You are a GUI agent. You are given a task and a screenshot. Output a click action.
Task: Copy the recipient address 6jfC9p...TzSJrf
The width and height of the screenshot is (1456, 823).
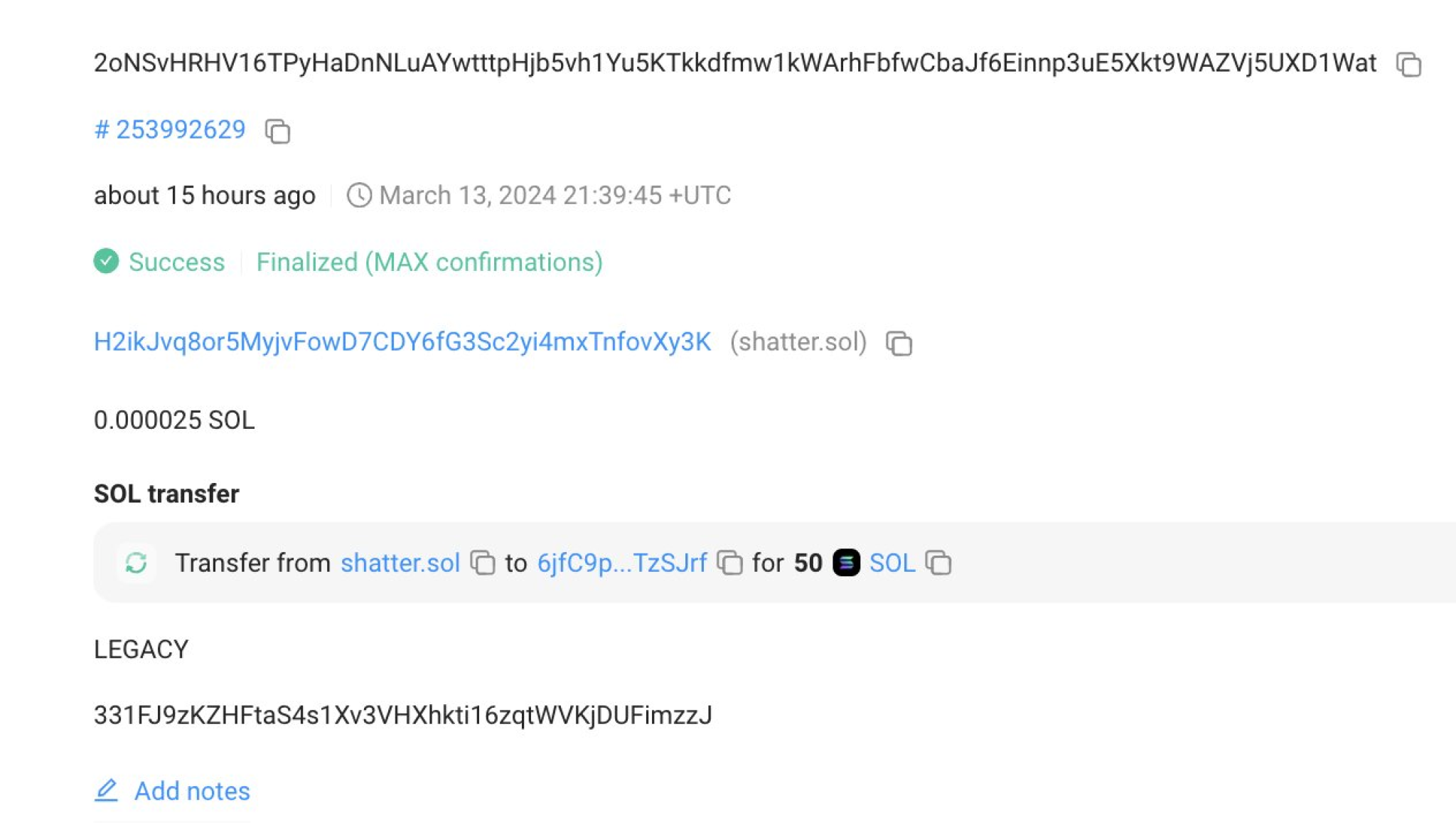pyautogui.click(x=732, y=563)
